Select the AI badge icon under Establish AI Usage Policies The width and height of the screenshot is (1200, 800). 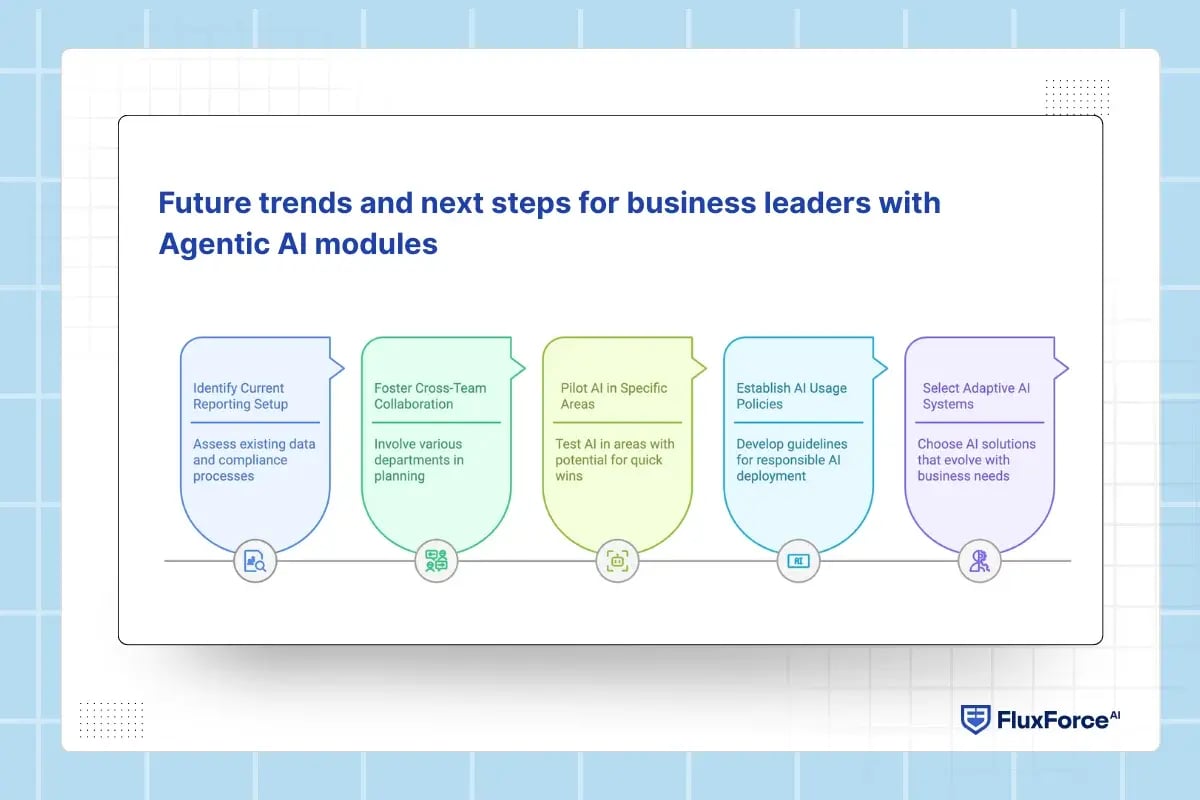click(797, 561)
